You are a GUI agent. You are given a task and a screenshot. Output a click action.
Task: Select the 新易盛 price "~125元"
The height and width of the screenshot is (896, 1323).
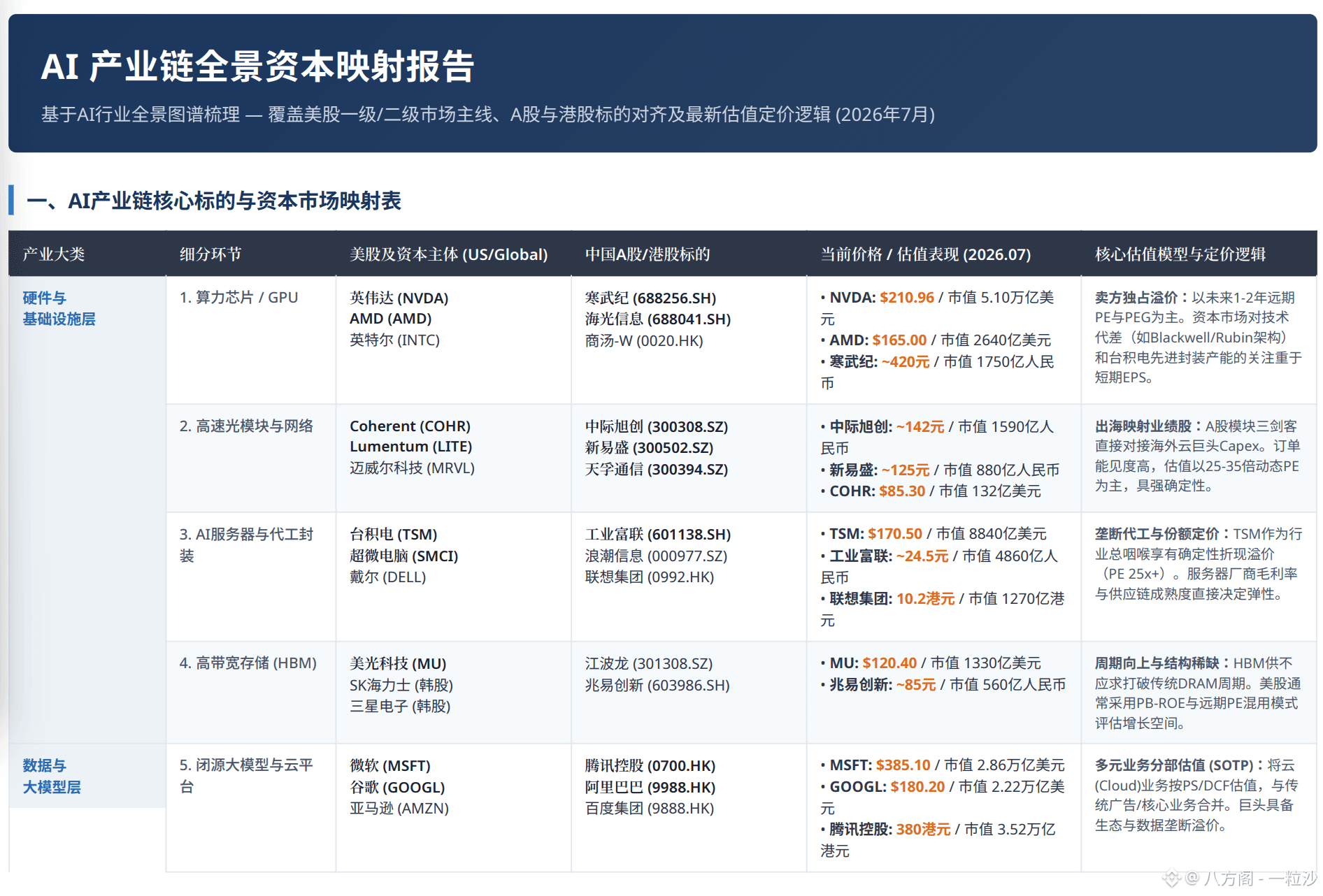pos(906,470)
